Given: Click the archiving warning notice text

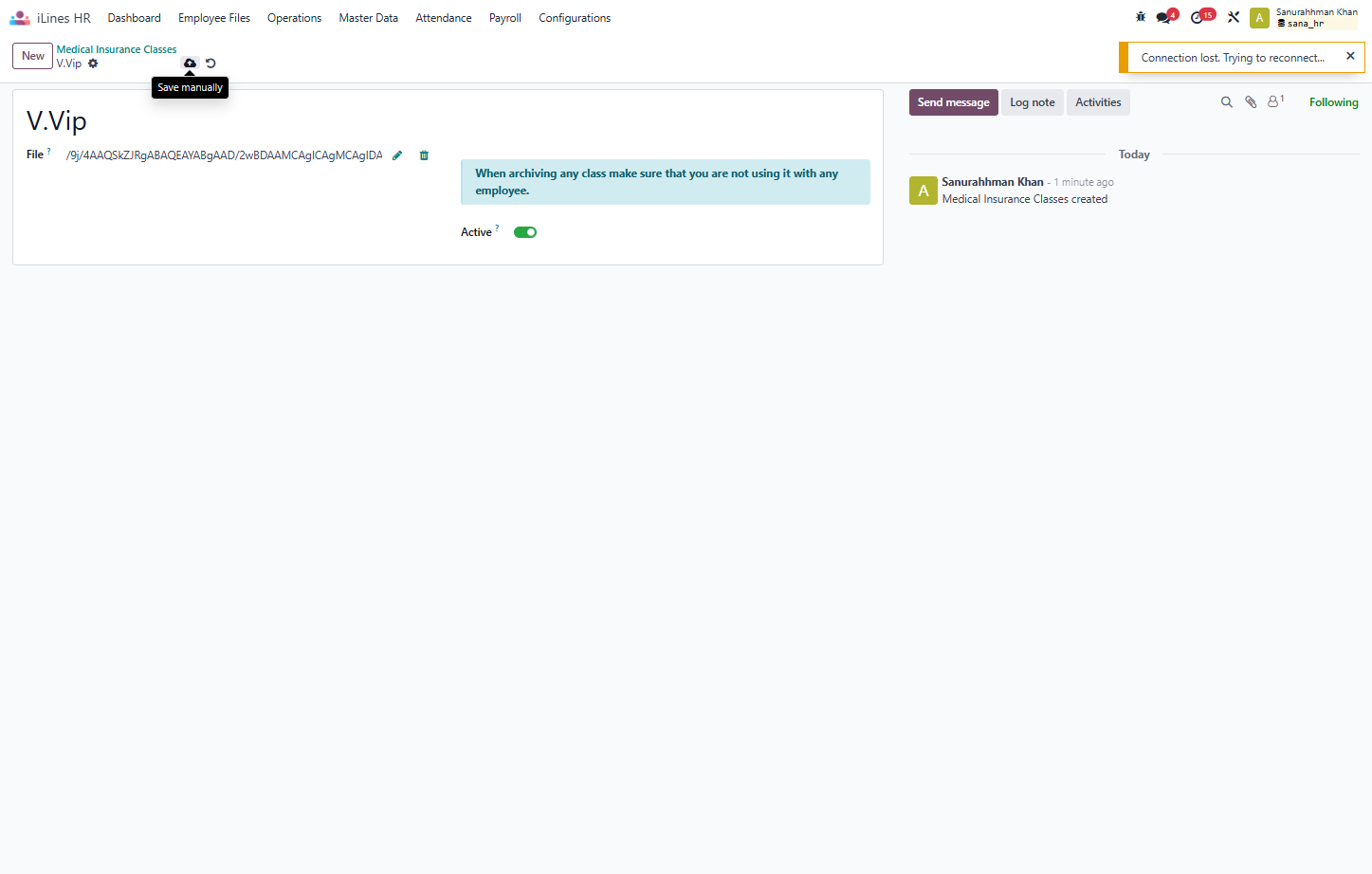Looking at the screenshot, I should 657,182.
